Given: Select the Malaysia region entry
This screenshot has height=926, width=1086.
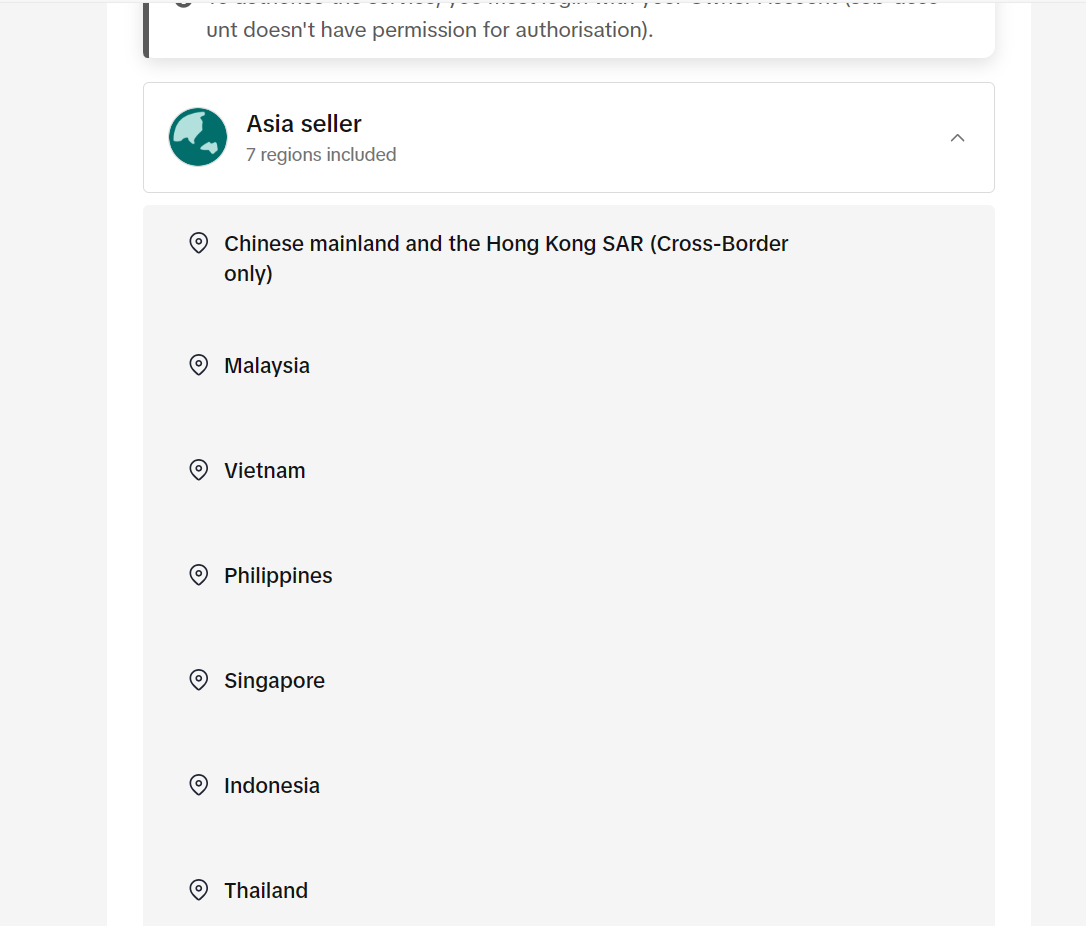Looking at the screenshot, I should [267, 366].
